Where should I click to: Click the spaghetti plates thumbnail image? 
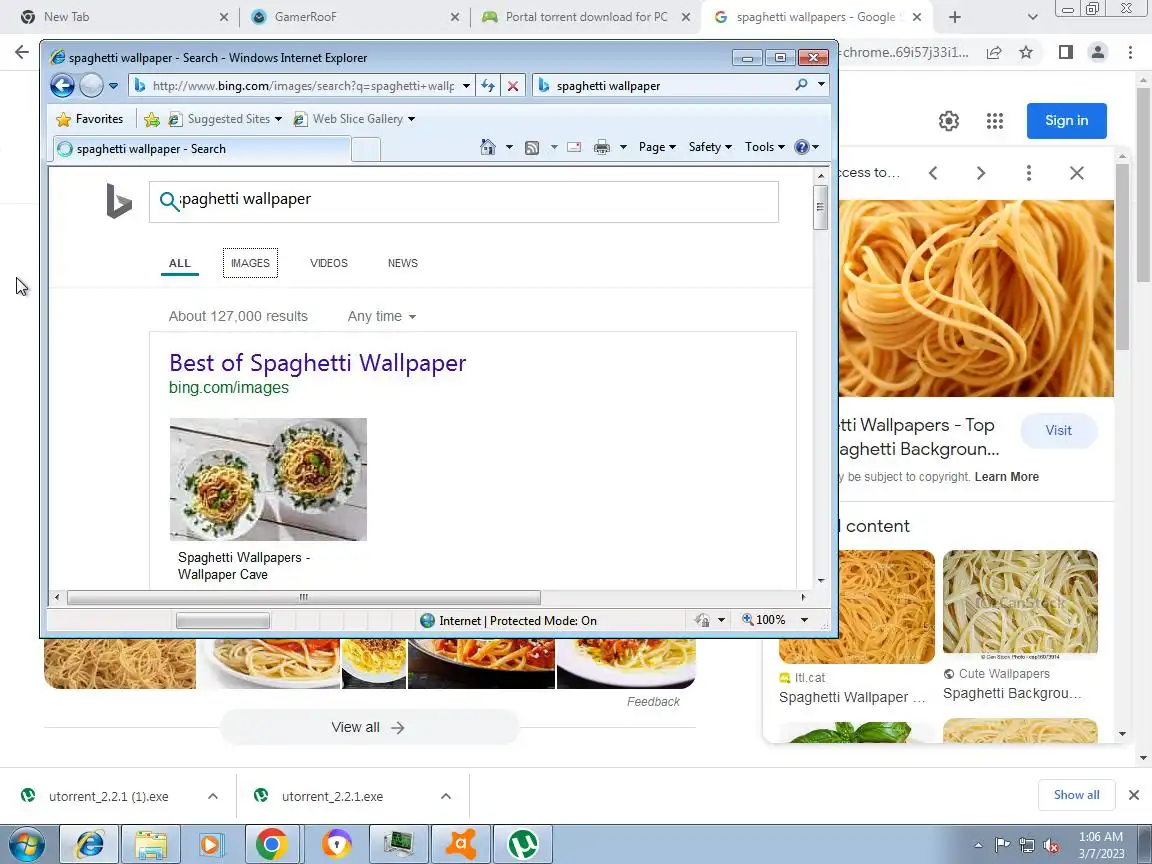(268, 479)
